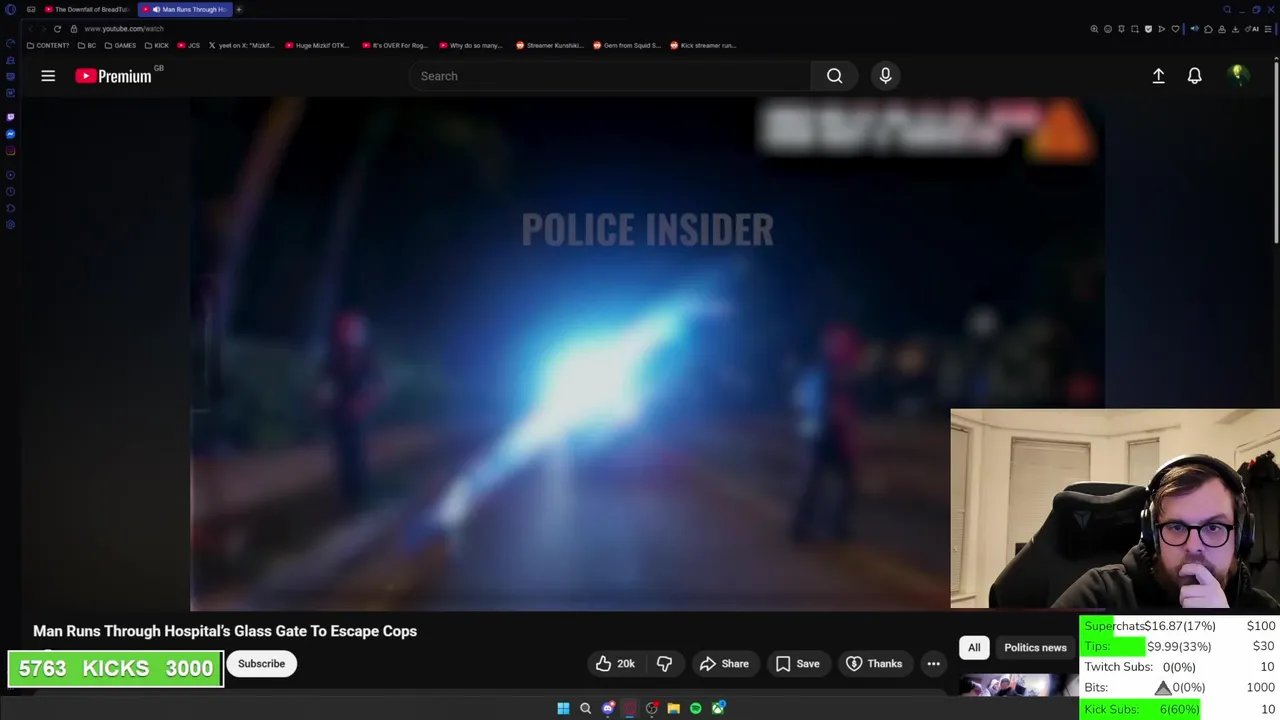Open the more actions ellipsis menu
This screenshot has width=1280, height=720.
click(x=933, y=664)
